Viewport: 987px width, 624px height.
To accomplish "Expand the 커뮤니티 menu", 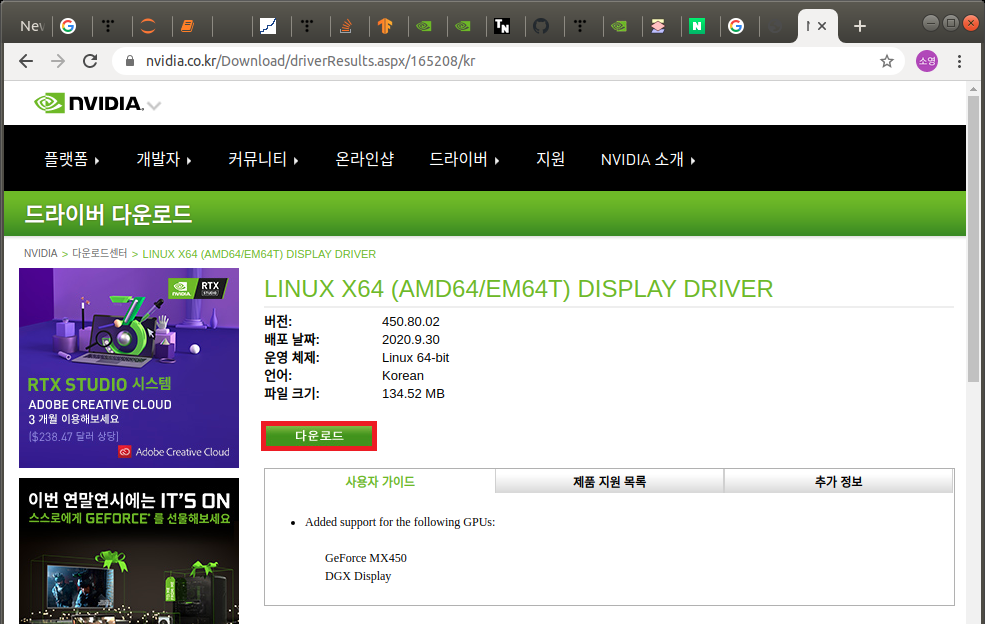I will [x=263, y=159].
